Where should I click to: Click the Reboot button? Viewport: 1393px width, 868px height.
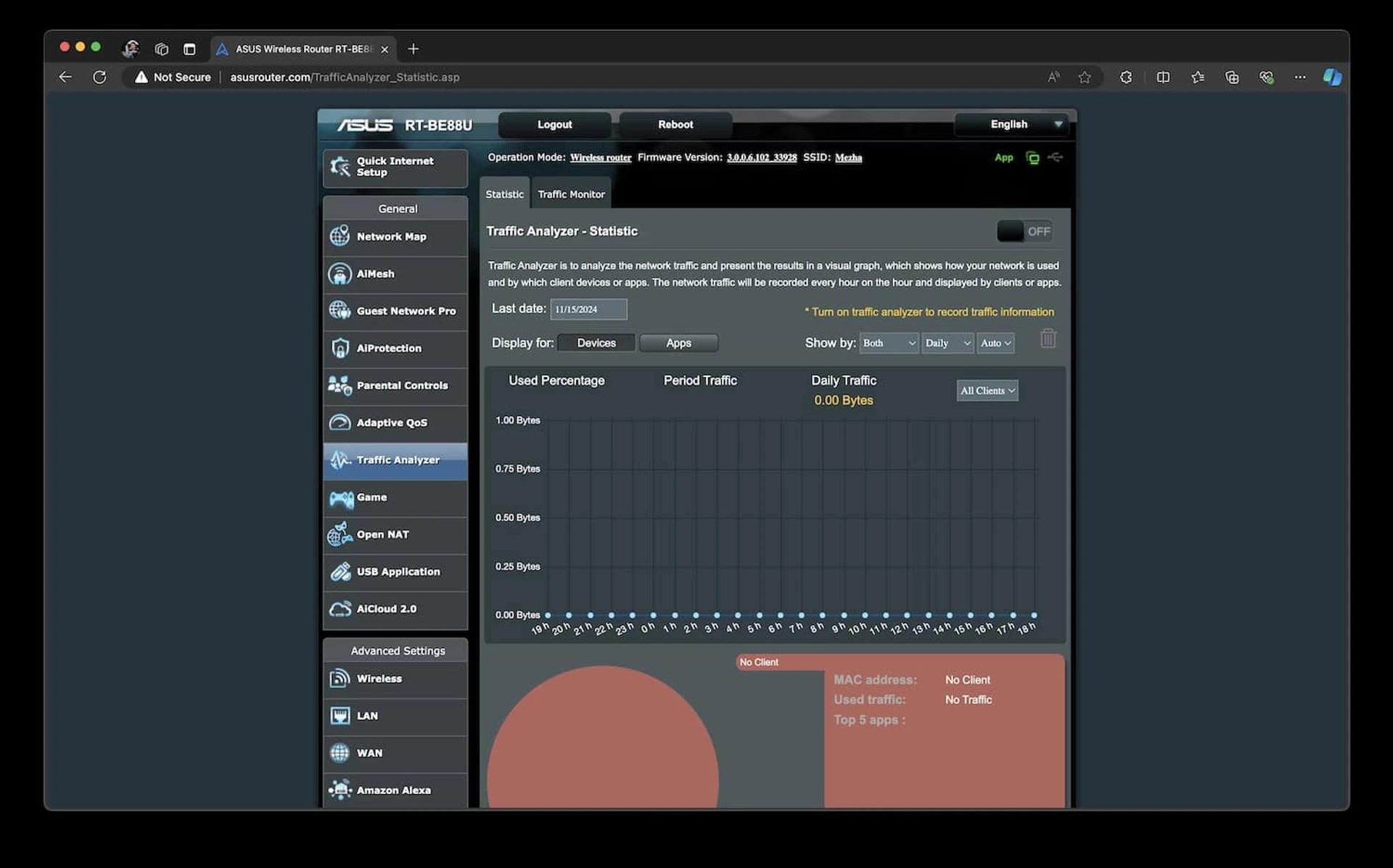(x=675, y=124)
